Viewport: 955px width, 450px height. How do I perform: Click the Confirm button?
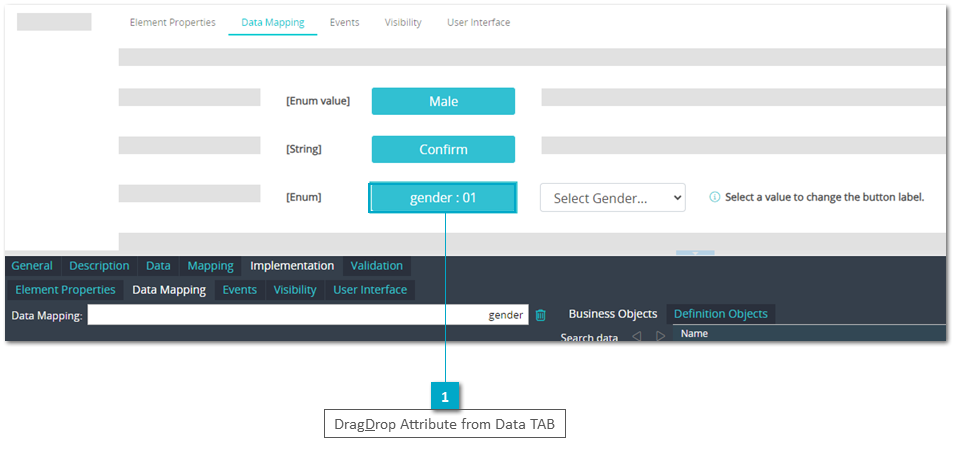click(443, 149)
